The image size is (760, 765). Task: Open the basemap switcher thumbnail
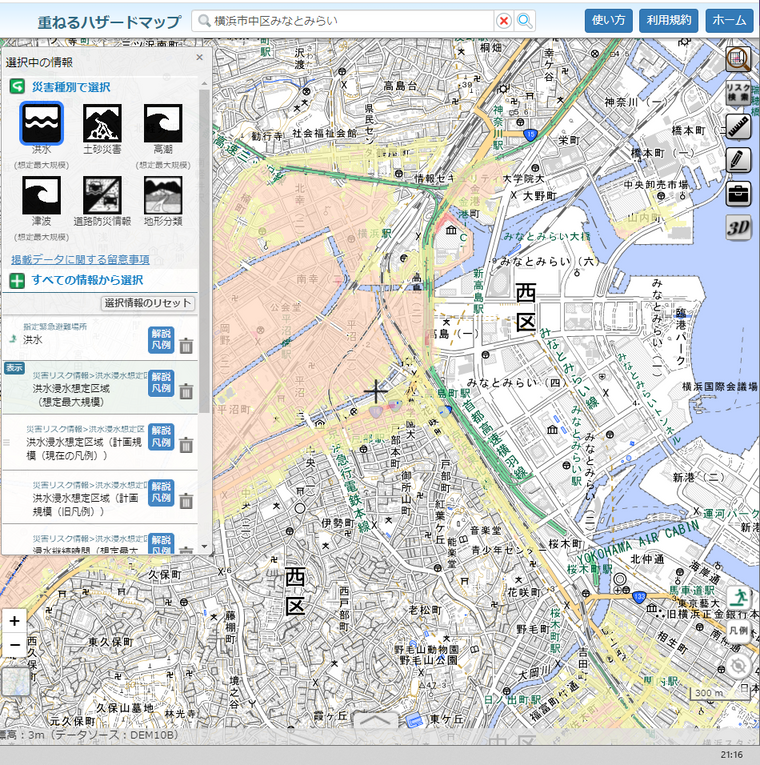click(x=16, y=682)
